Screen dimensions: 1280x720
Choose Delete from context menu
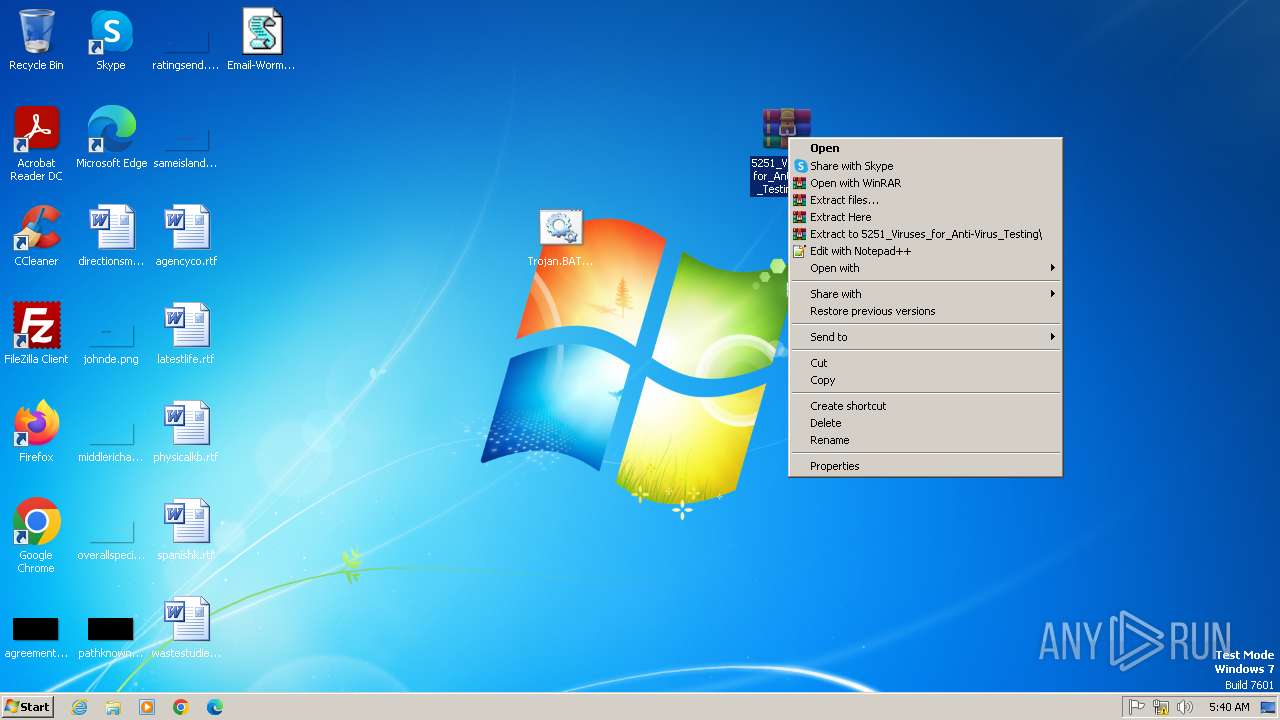pos(925,423)
